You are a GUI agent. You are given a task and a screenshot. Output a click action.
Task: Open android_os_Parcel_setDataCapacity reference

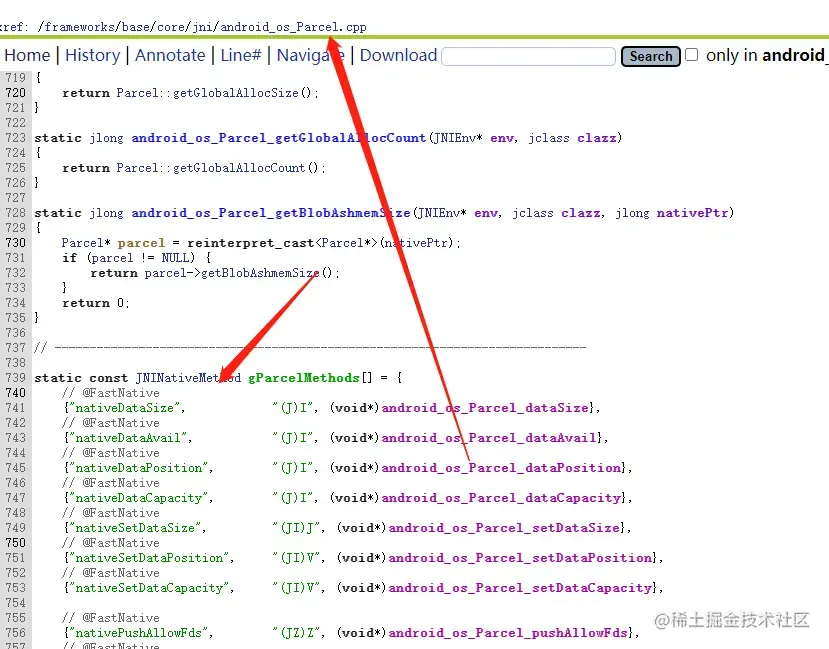(520, 588)
